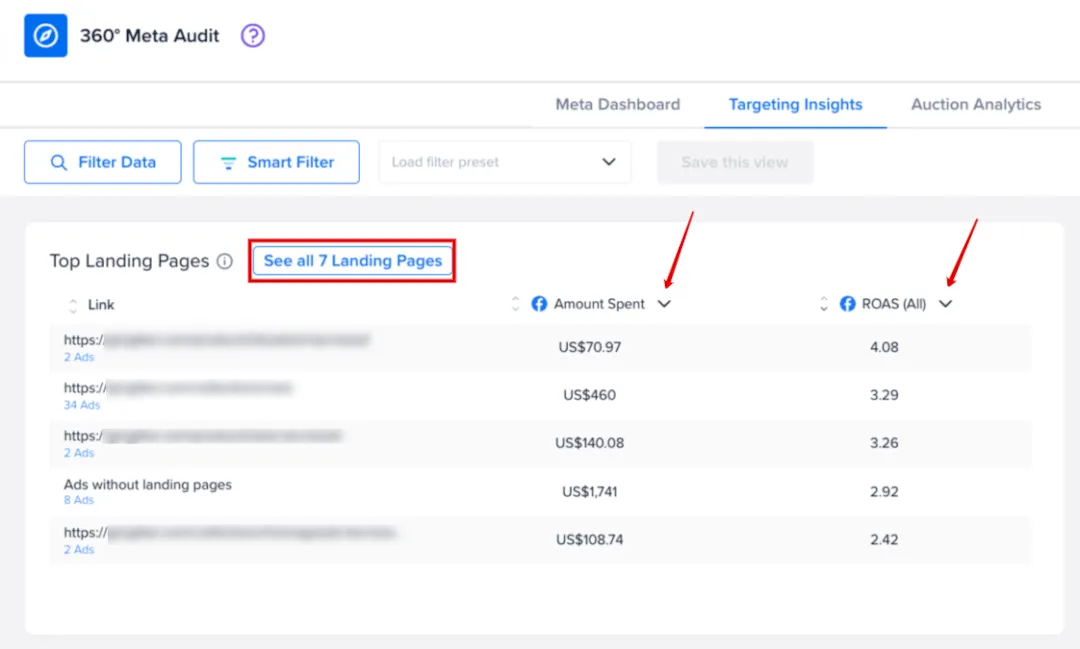Viewport: 1080px width, 649px height.
Task: Sort by ROAS (All) using sort arrows
Action: click(x=823, y=304)
